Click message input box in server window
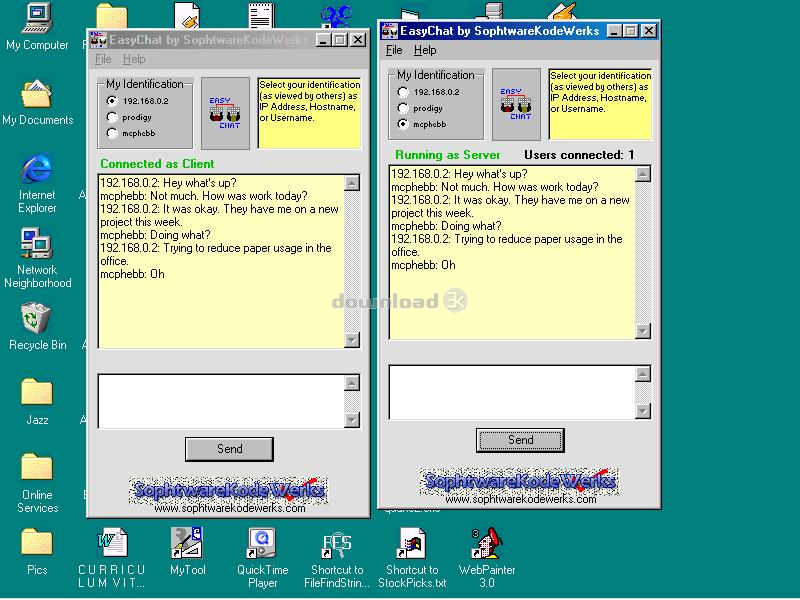Image resolution: width=800 pixels, height=600 pixels. coord(512,392)
